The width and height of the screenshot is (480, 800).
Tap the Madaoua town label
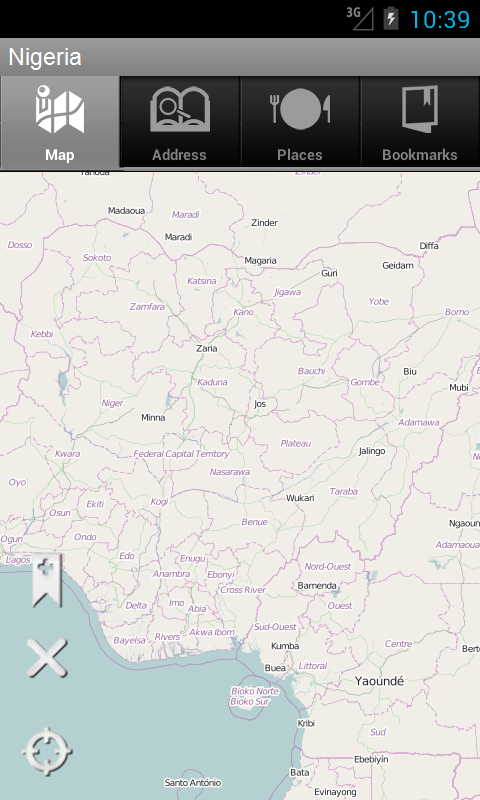click(126, 211)
